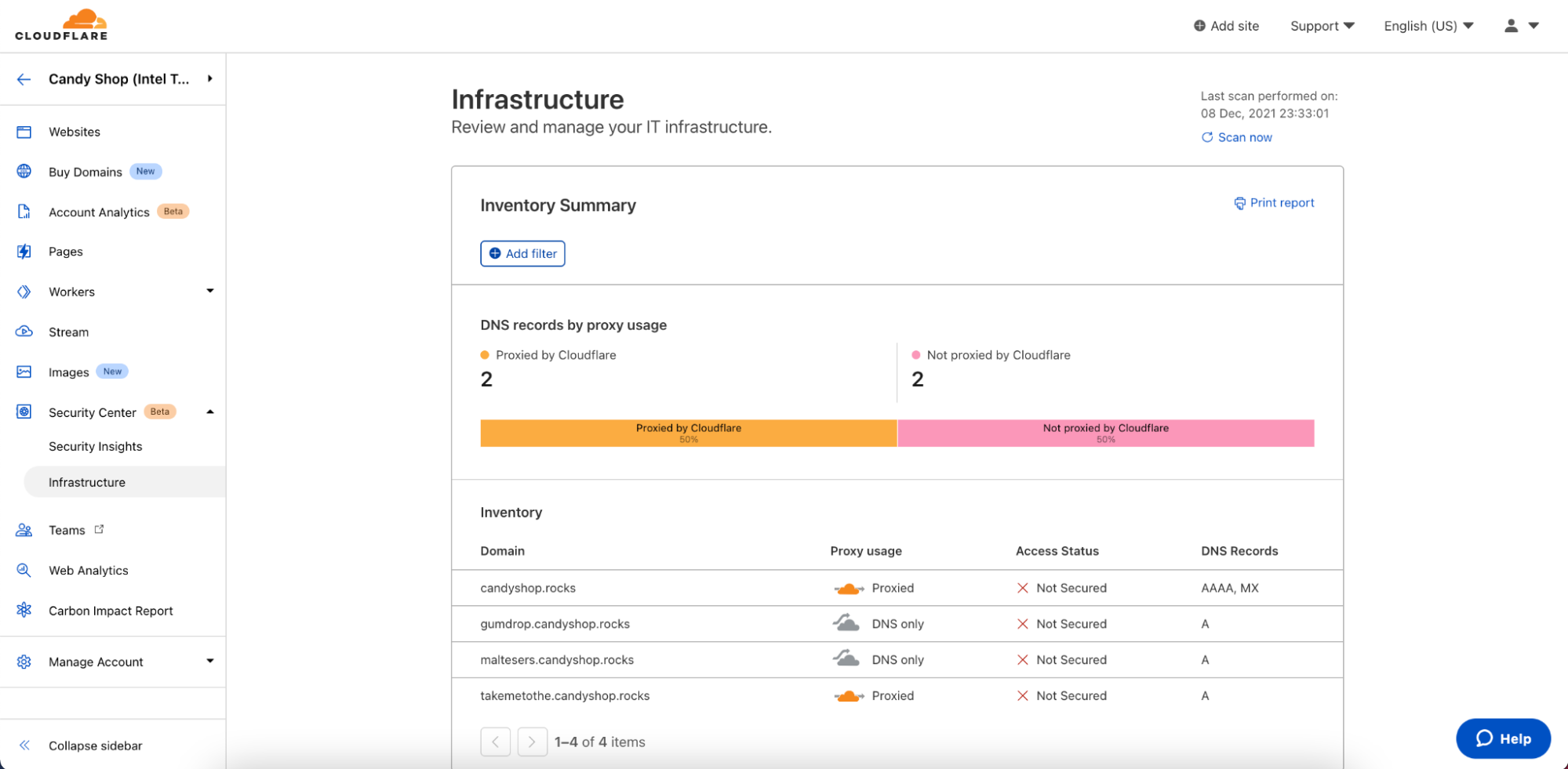Click the takemetothe.candyshop.rocks domain cell

click(565, 695)
